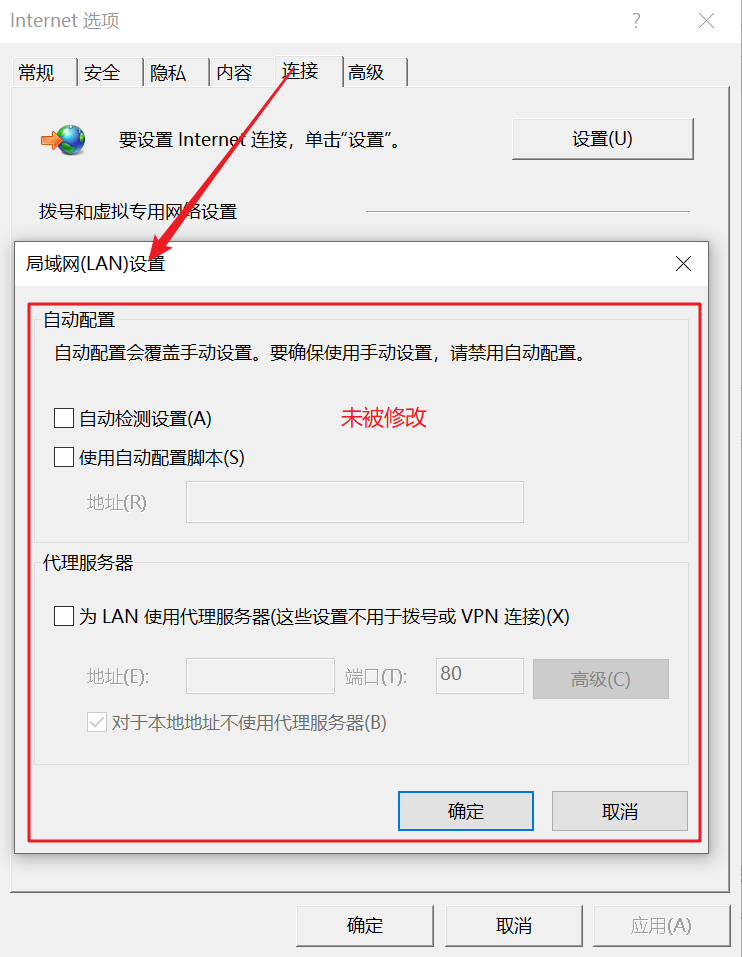Viewport: 742px width, 957px height.
Task: Toggle 对于本地地址不使用代理服务器(B) checkbox
Action: (x=97, y=723)
